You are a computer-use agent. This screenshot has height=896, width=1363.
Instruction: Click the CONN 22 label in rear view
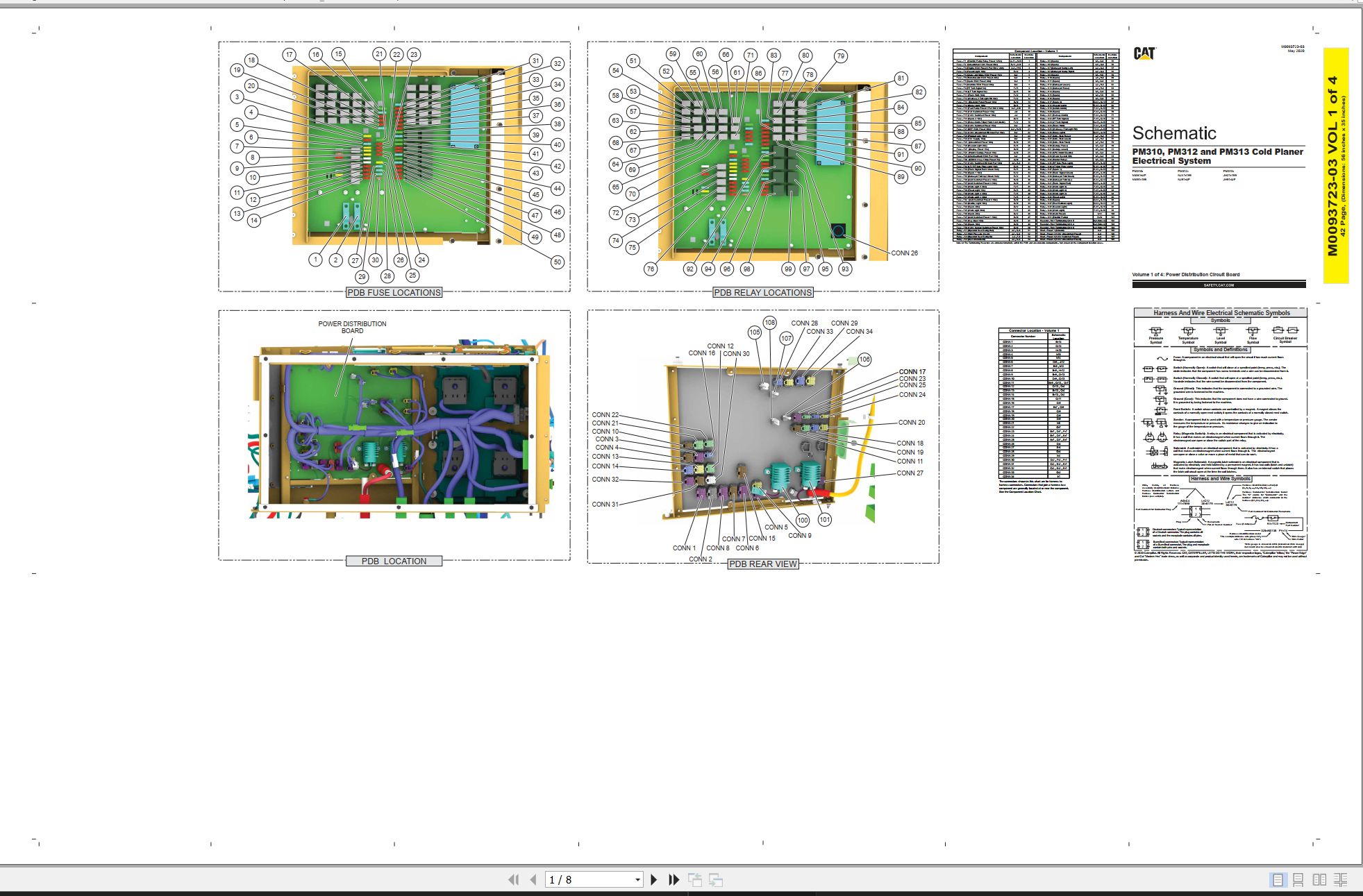pyautogui.click(x=605, y=415)
